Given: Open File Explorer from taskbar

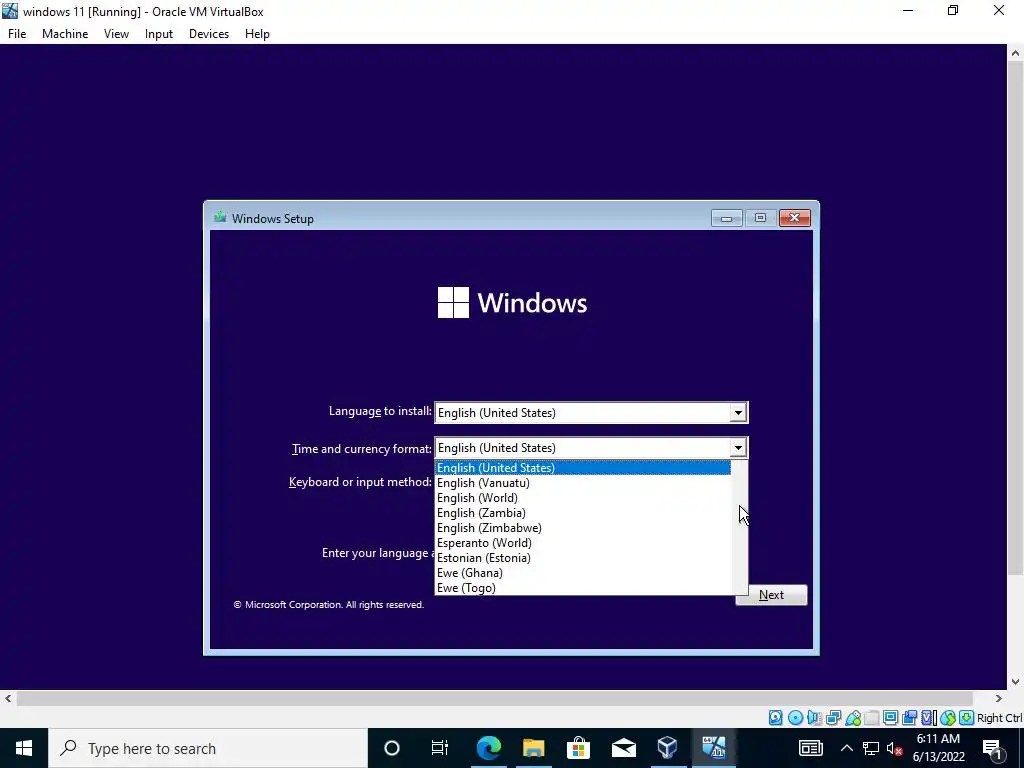Looking at the screenshot, I should [x=534, y=748].
